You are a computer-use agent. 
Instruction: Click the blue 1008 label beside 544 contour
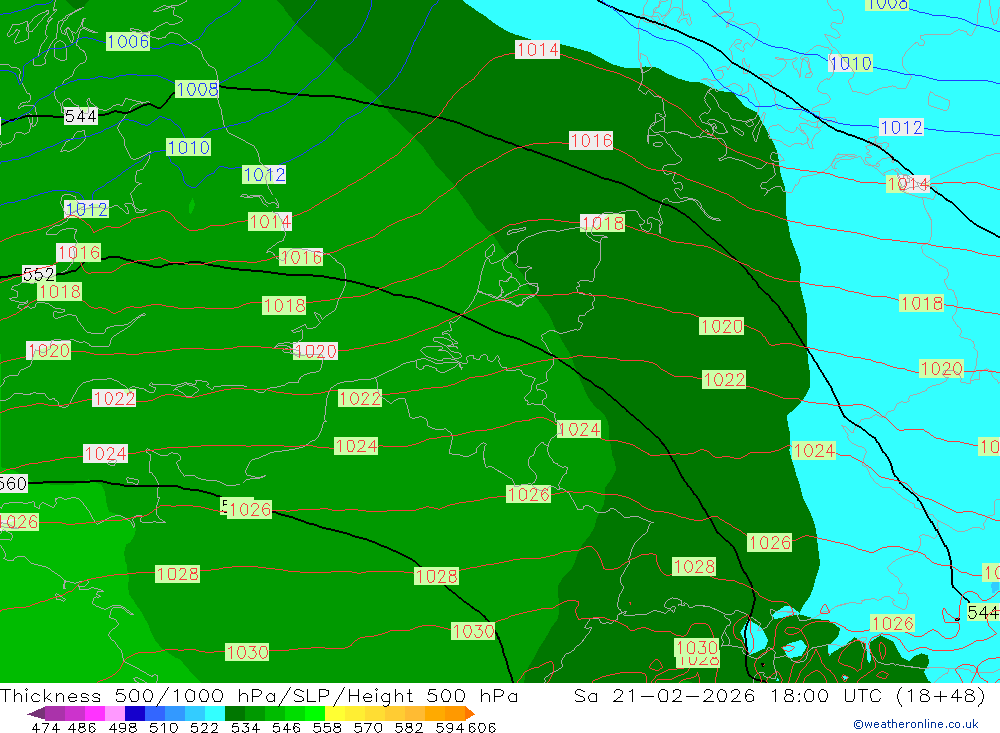click(197, 89)
